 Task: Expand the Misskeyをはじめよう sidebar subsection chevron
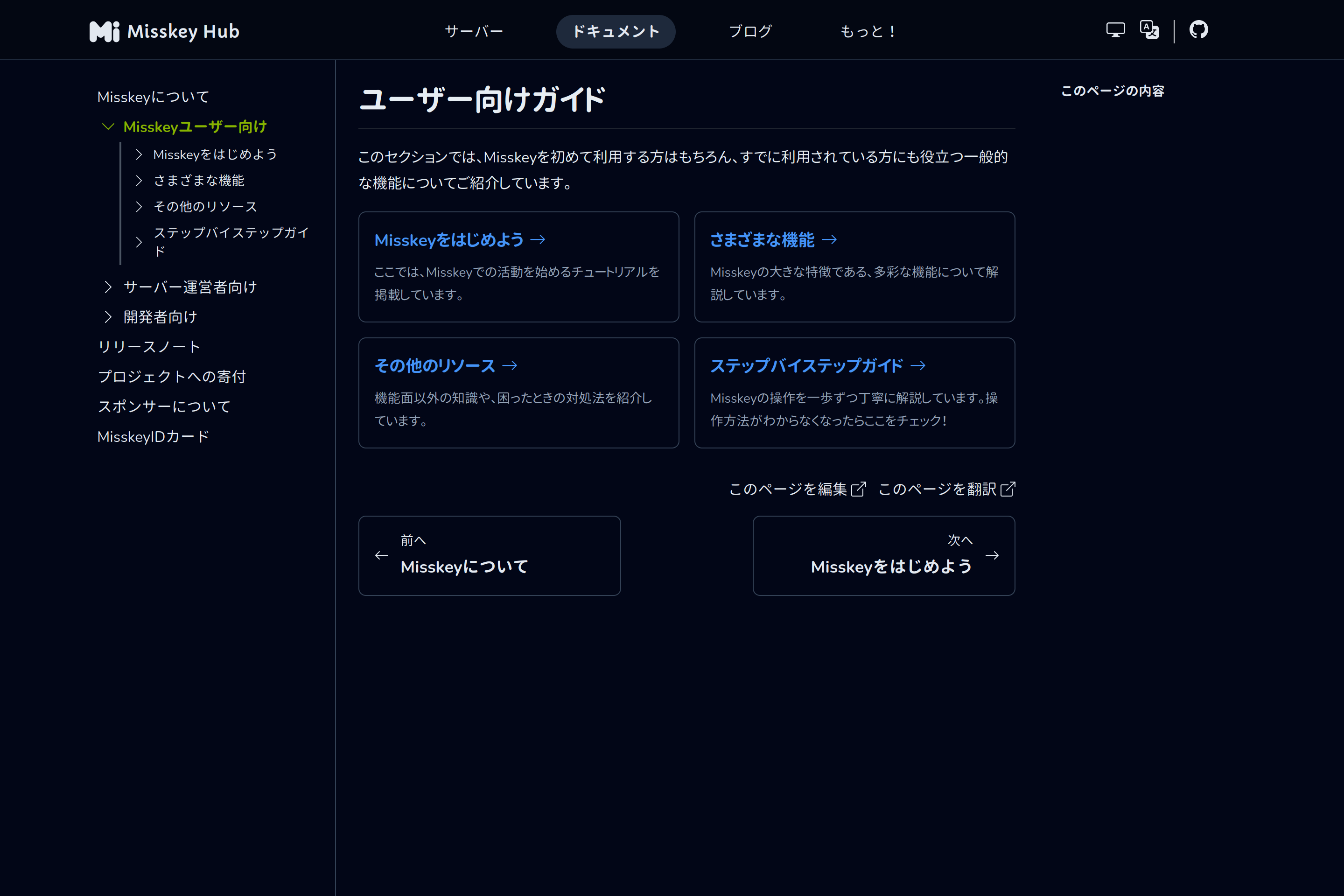139,154
